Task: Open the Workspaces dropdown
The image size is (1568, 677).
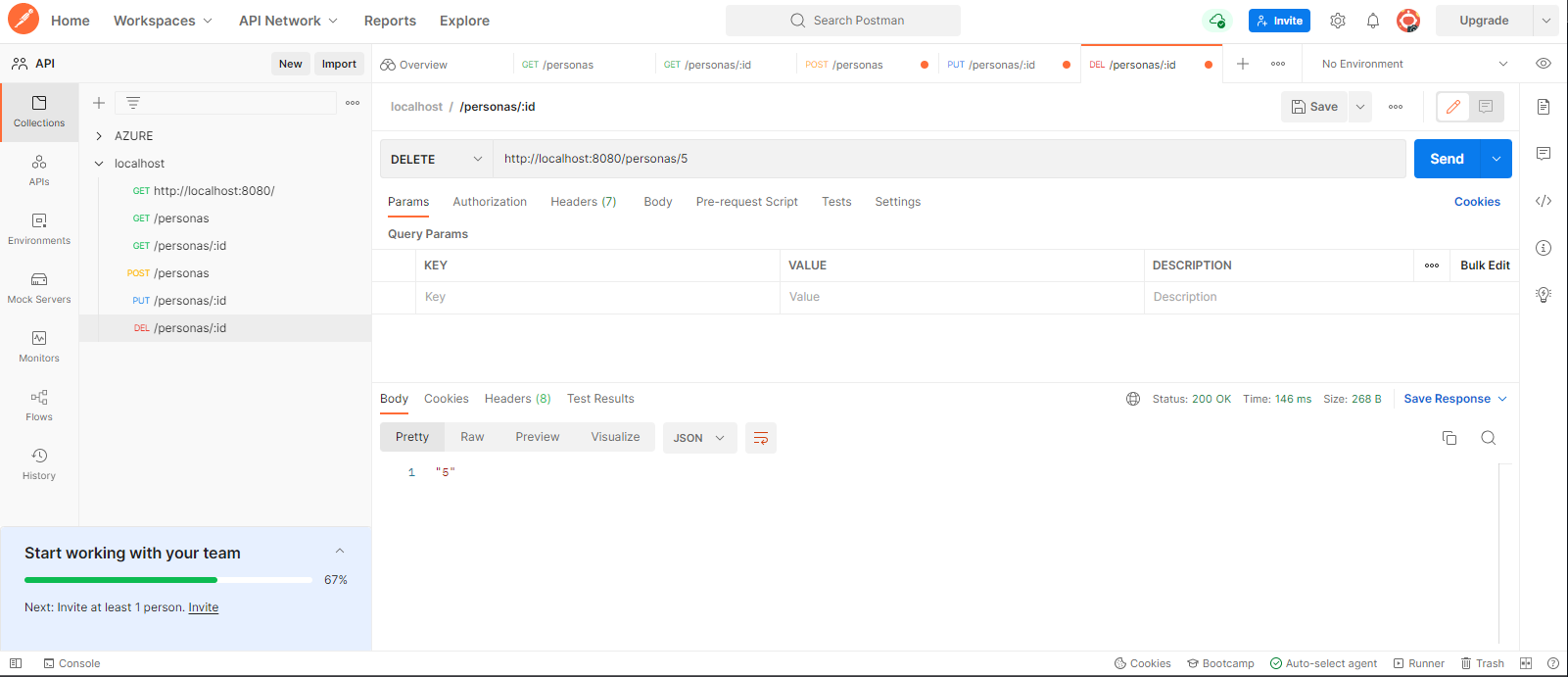Action: click(x=163, y=21)
